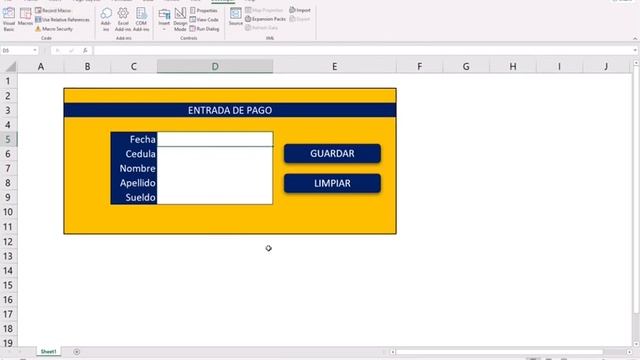
Task: Select the Fecha input cell
Action: 215,139
